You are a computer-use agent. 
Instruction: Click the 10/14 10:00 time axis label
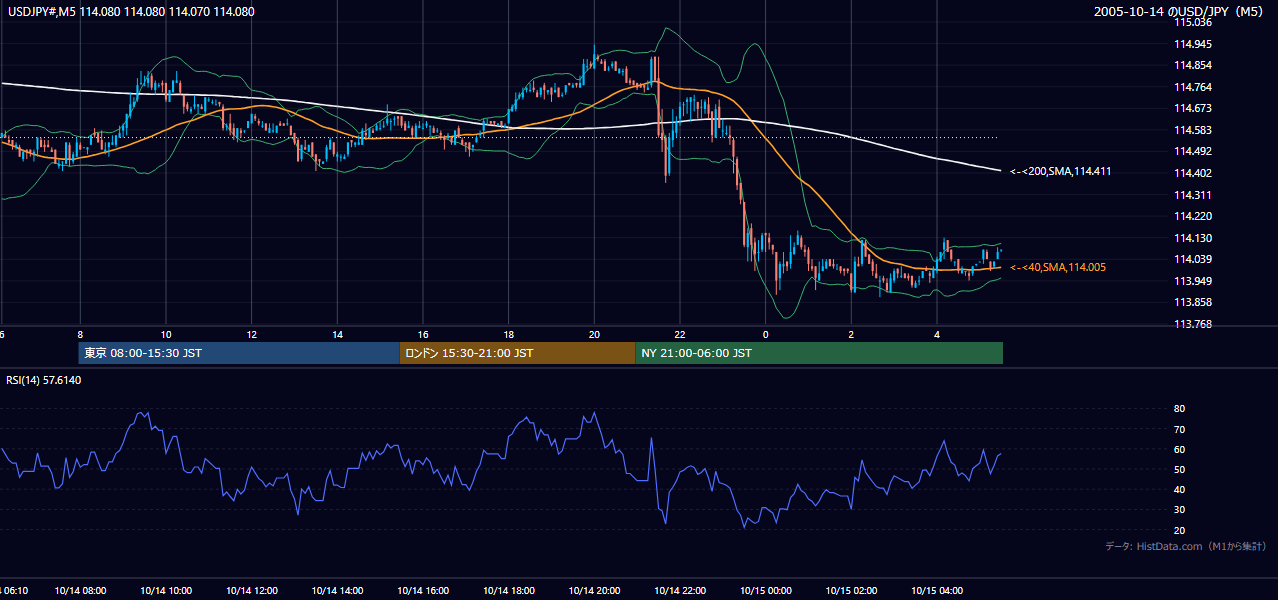[166, 591]
